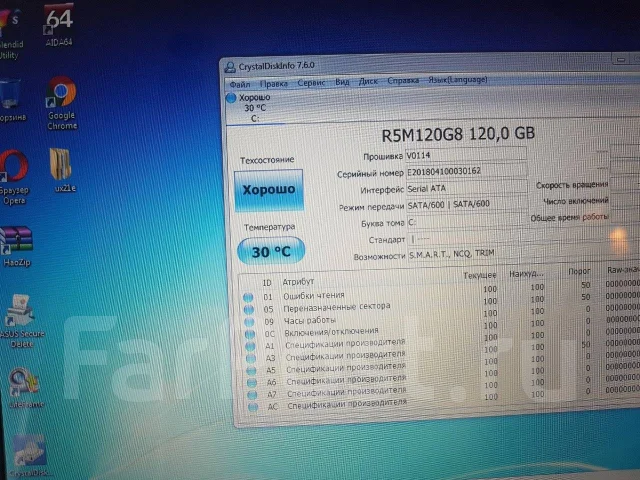Click status circle for attribute 09
The width and height of the screenshot is (640, 480).
tap(249, 322)
